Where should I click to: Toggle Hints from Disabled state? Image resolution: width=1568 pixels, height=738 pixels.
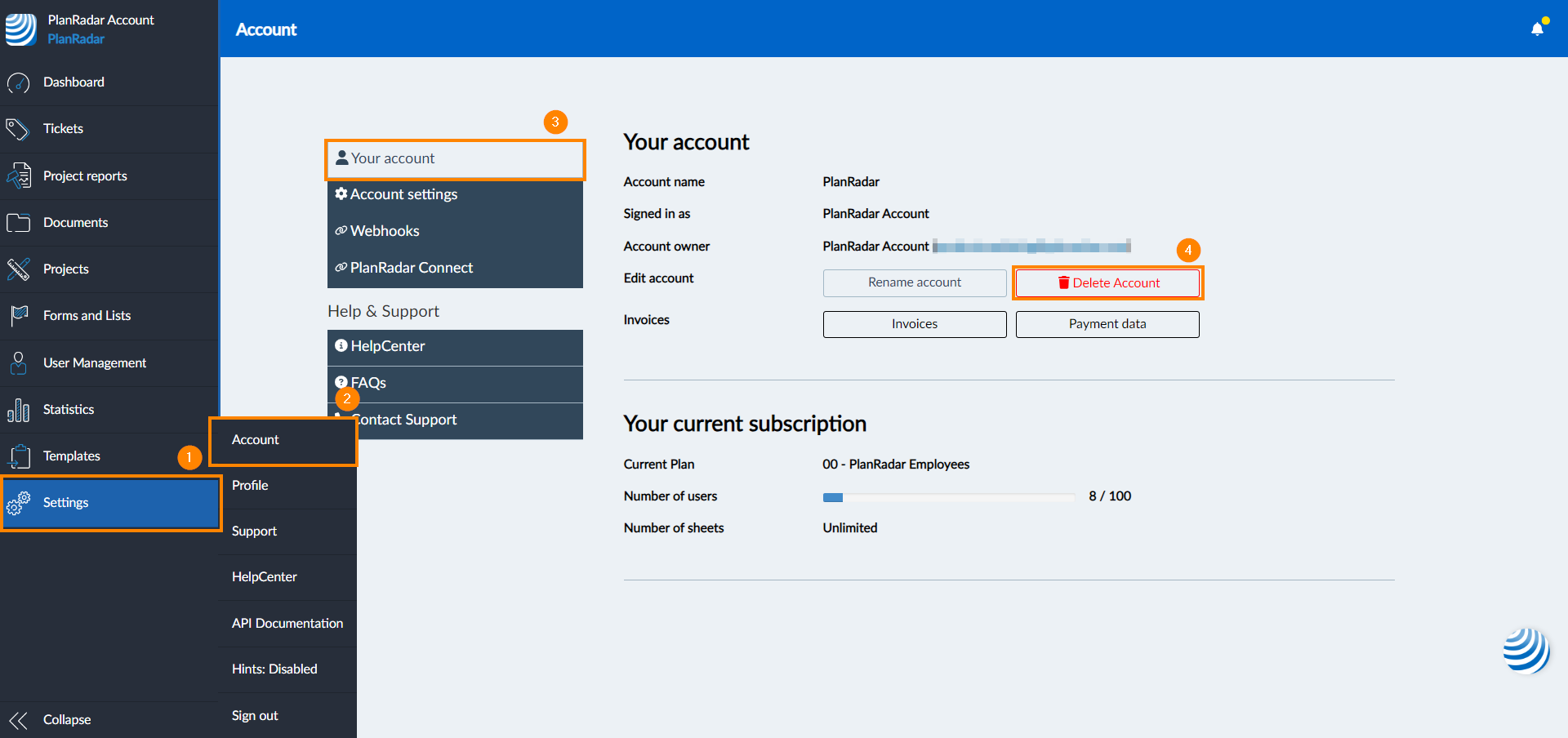click(x=274, y=669)
